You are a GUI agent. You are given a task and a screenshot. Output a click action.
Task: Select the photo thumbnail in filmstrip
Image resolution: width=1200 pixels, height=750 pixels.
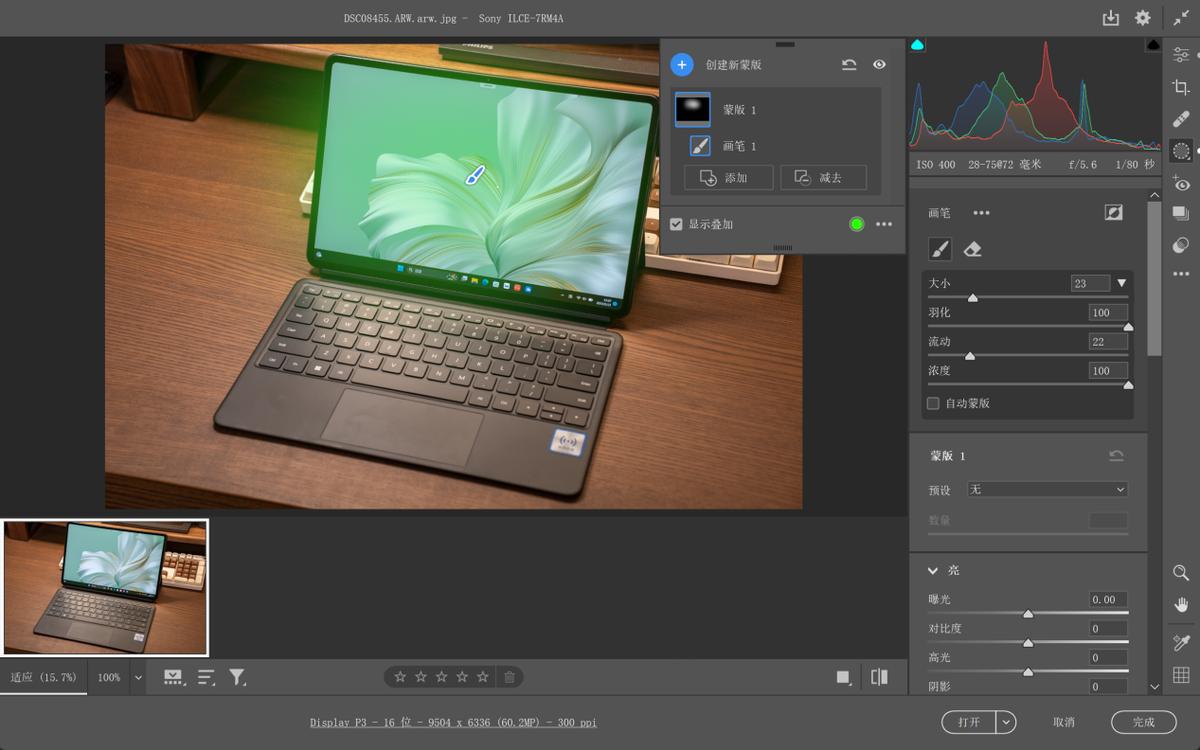105,587
